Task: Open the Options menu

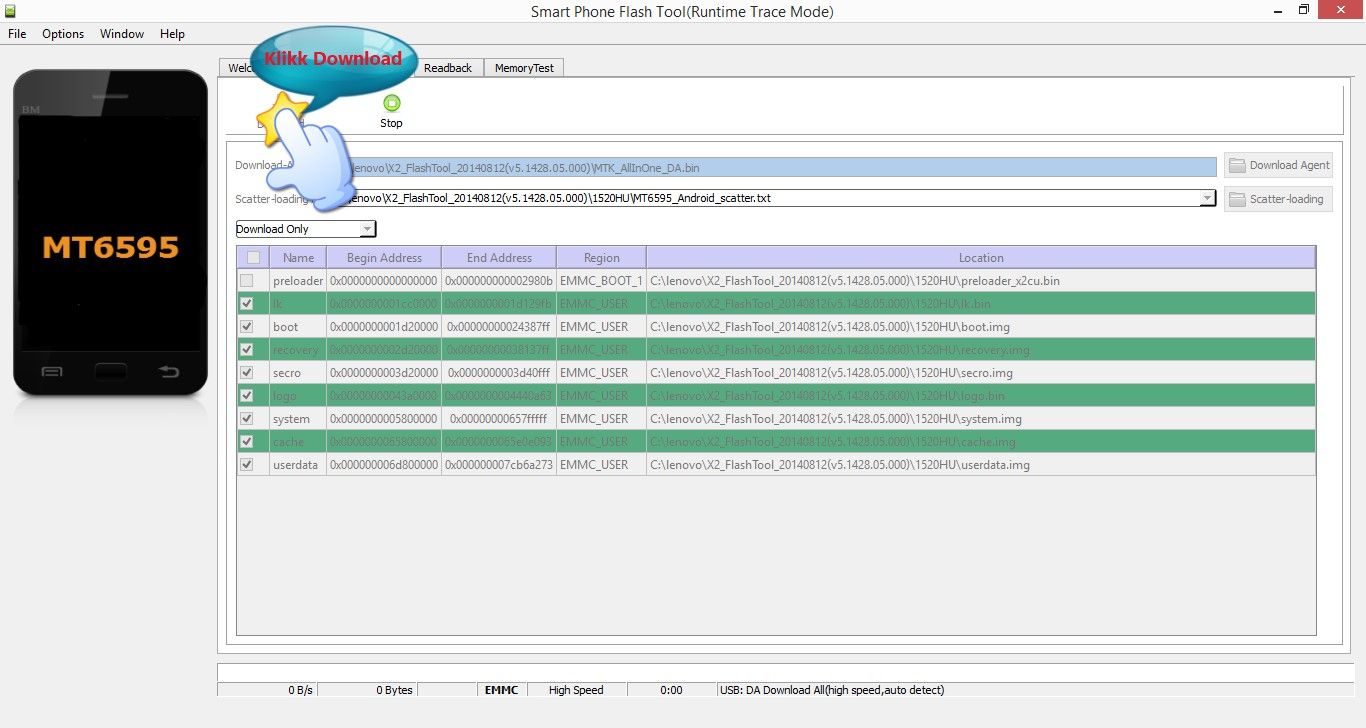Action: (63, 33)
